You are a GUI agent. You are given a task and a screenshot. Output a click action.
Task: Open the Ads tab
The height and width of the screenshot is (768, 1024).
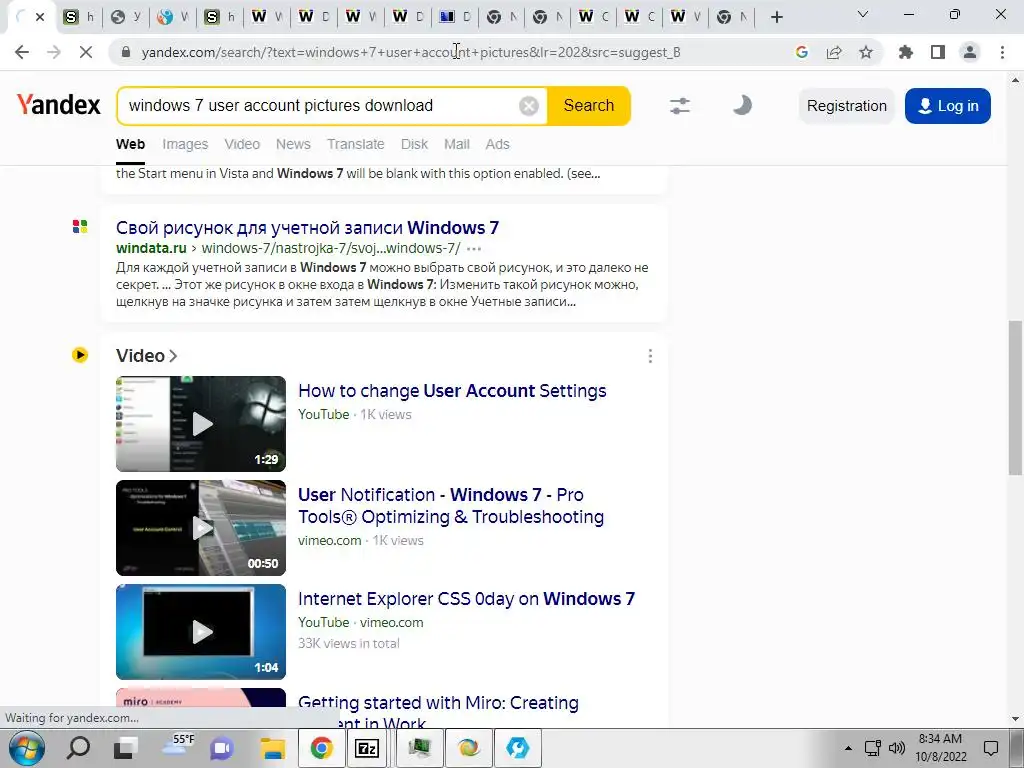point(497,144)
